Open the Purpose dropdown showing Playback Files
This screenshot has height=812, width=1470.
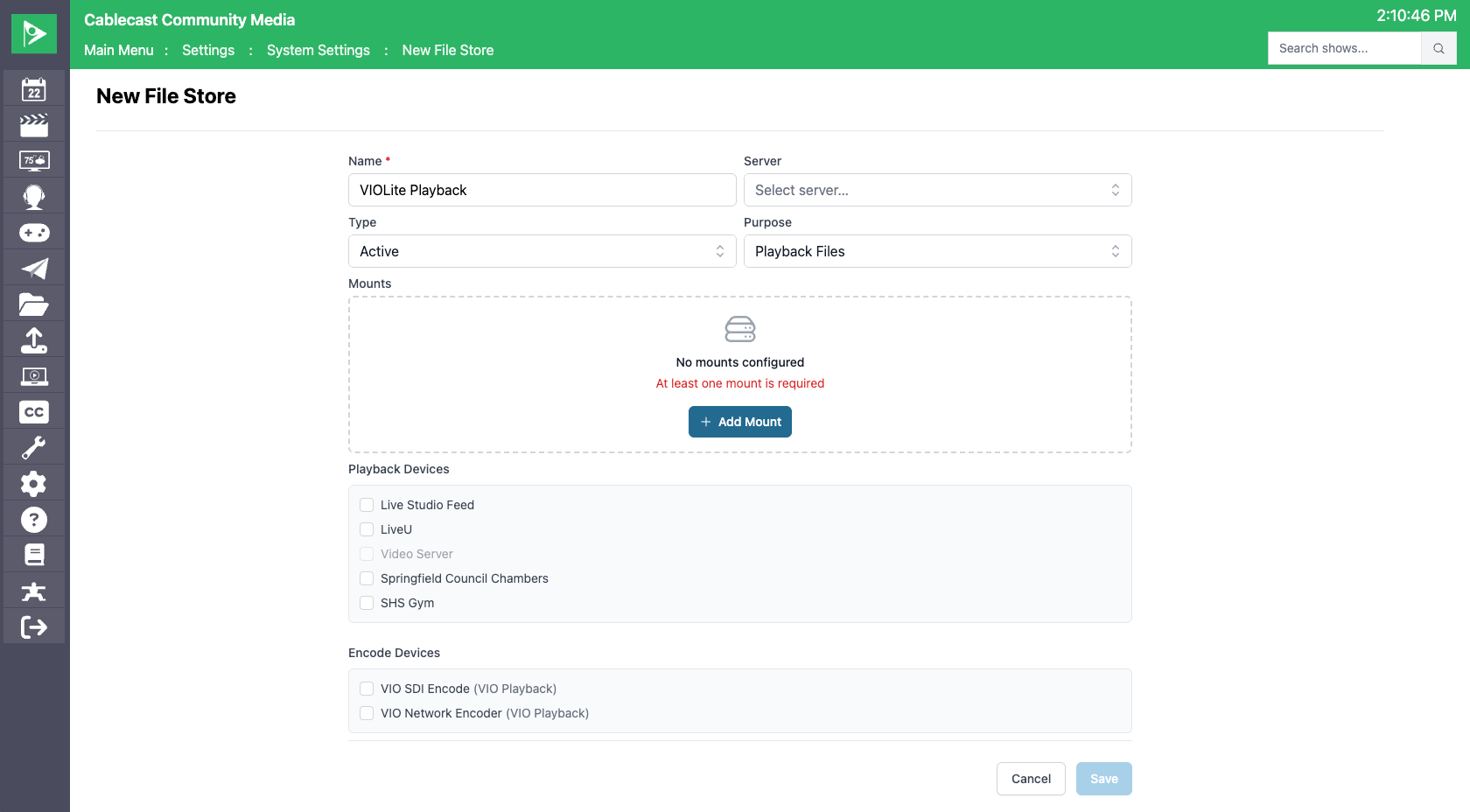tap(937, 251)
